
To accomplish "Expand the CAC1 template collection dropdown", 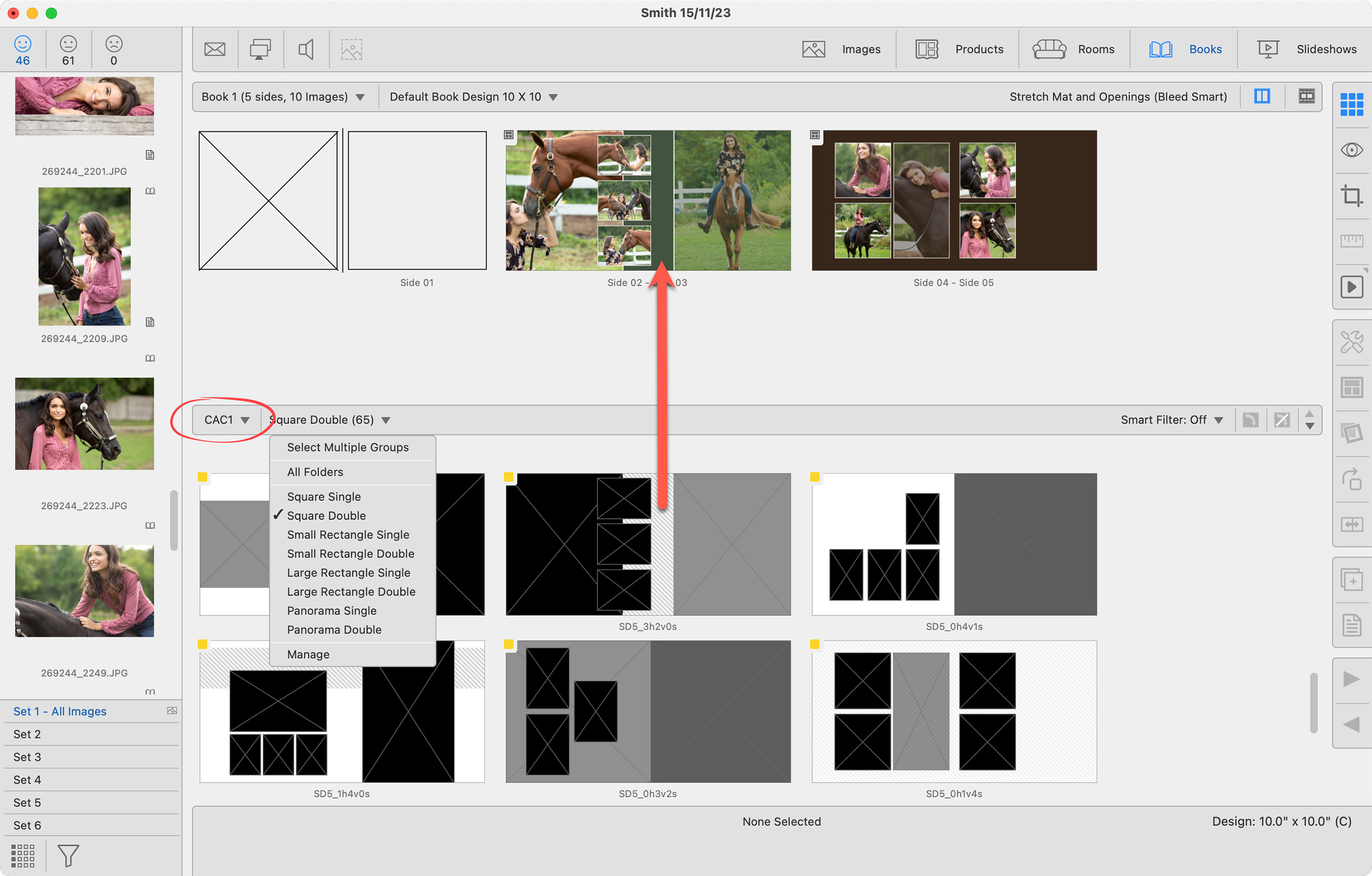I will pyautogui.click(x=226, y=420).
